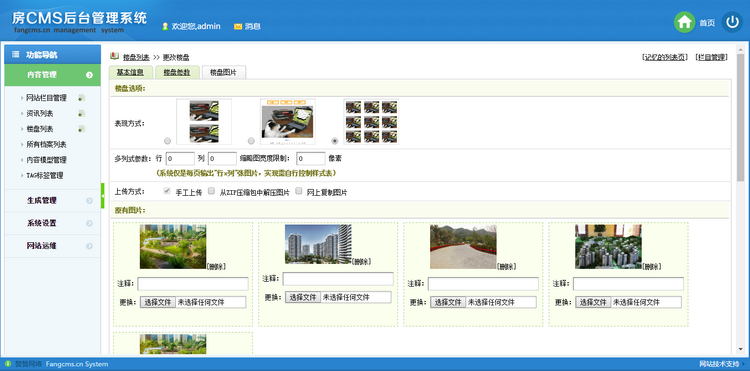The image size is (750, 371).
Task: Click the admin user avatar icon
Action: 165,26
